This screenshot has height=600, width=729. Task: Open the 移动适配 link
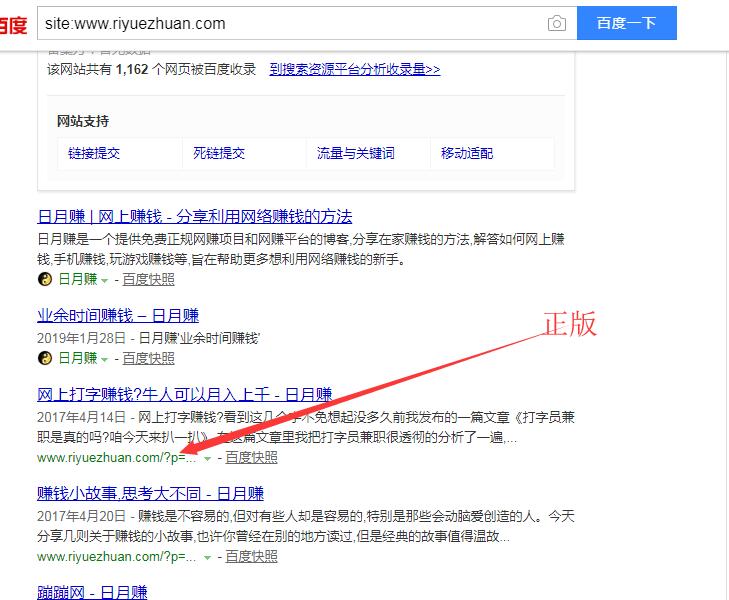point(467,153)
